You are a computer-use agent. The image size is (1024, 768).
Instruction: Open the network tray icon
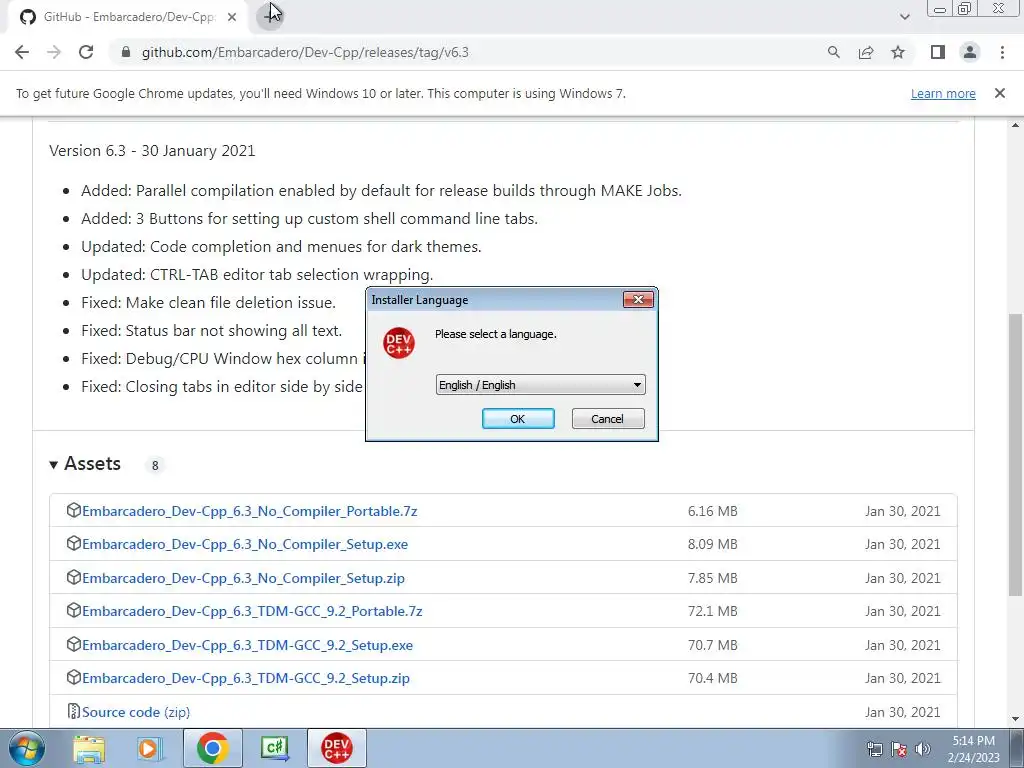pyautogui.click(x=874, y=749)
